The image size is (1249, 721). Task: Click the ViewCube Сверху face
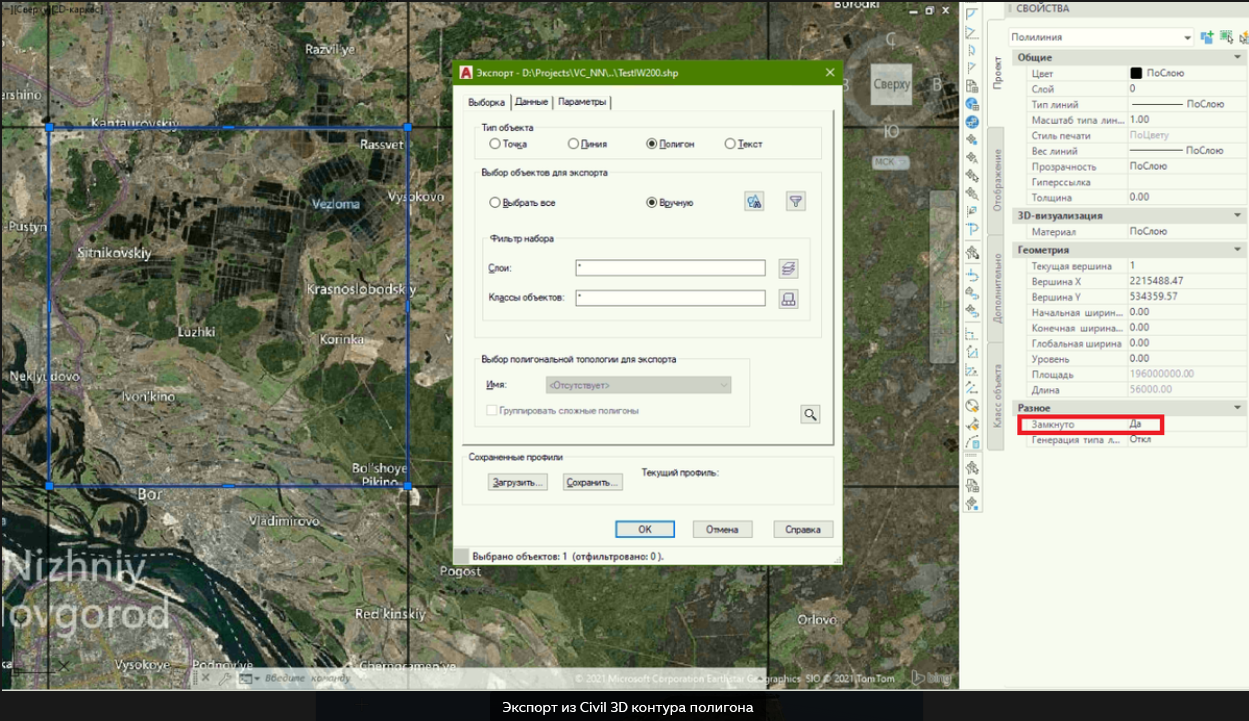891,85
